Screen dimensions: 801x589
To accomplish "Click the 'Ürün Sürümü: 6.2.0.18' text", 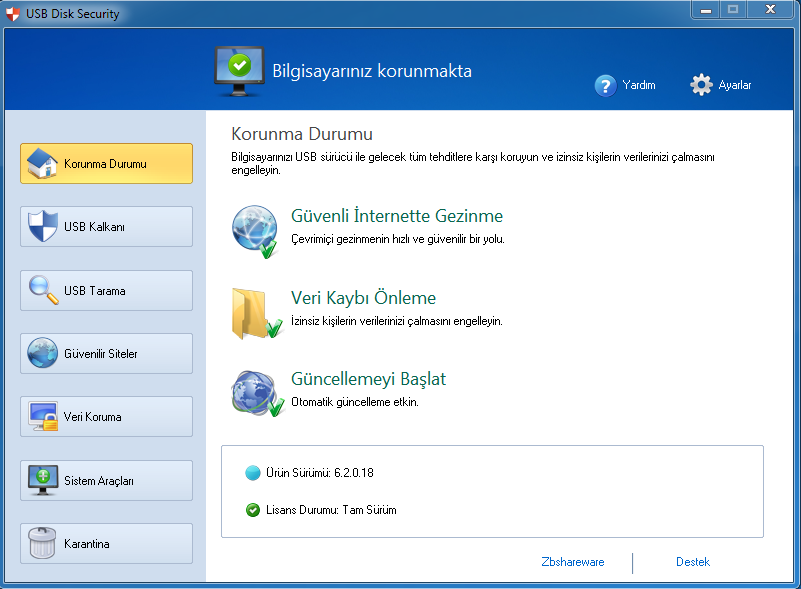I will [320, 473].
